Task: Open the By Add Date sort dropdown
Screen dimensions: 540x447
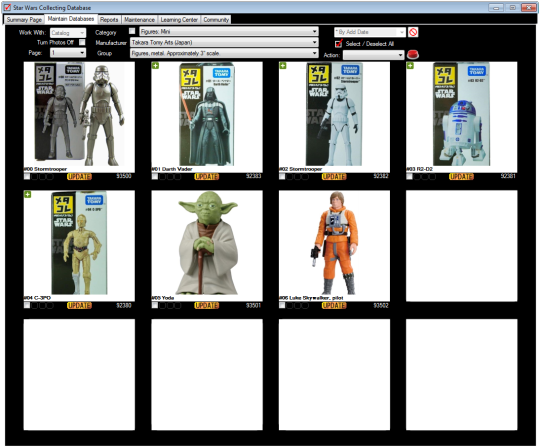Action: (370, 32)
